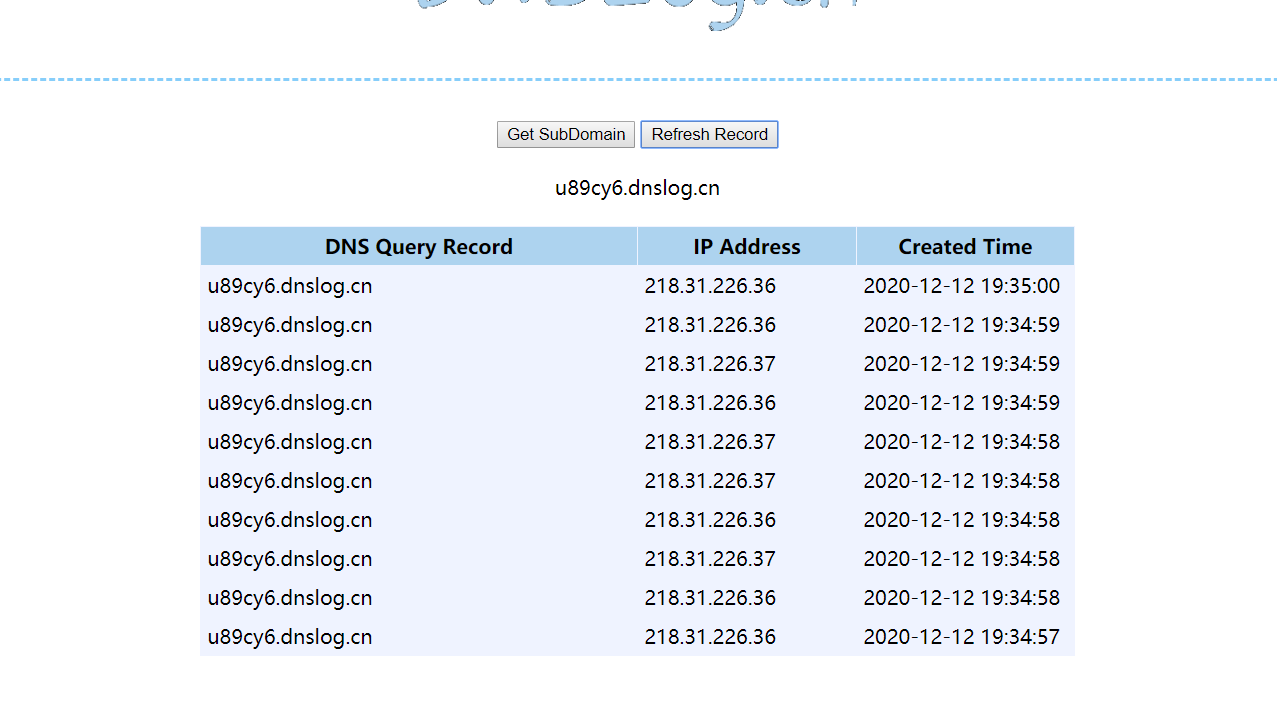Viewport: 1277px width, 701px height.
Task: Click the second row's 19:34:59 timestamp
Action: 961,325
